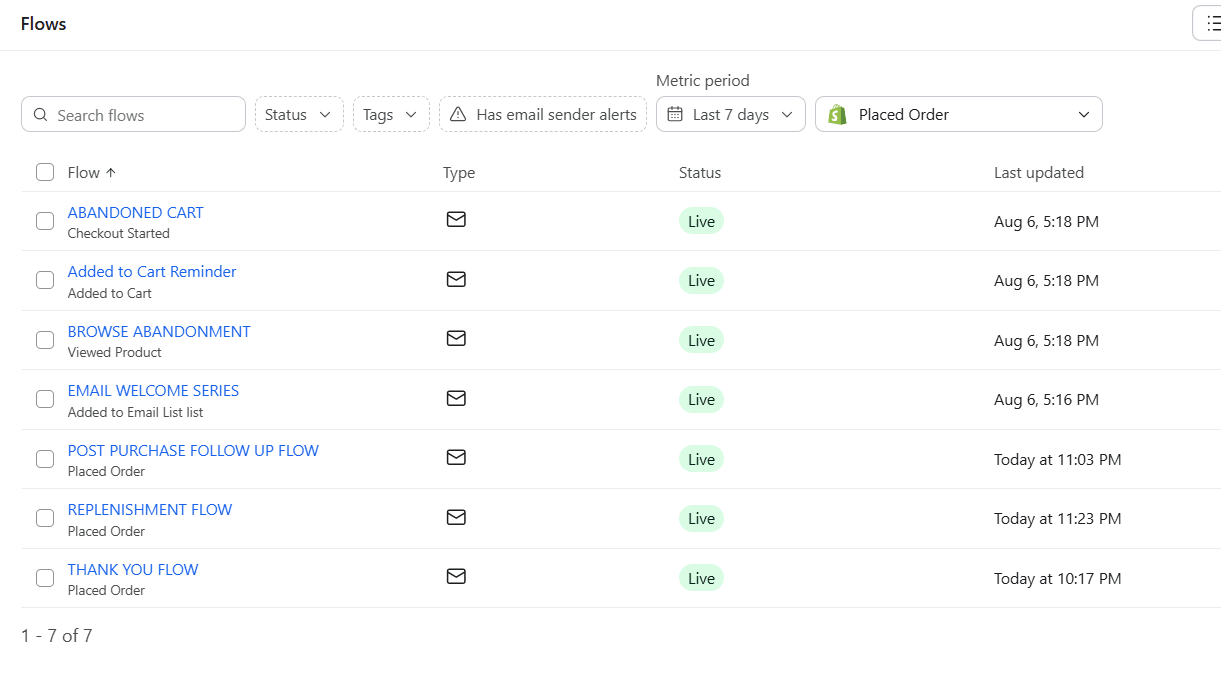
Task: Click the email icon for ABANDONED CART
Action: (456, 219)
